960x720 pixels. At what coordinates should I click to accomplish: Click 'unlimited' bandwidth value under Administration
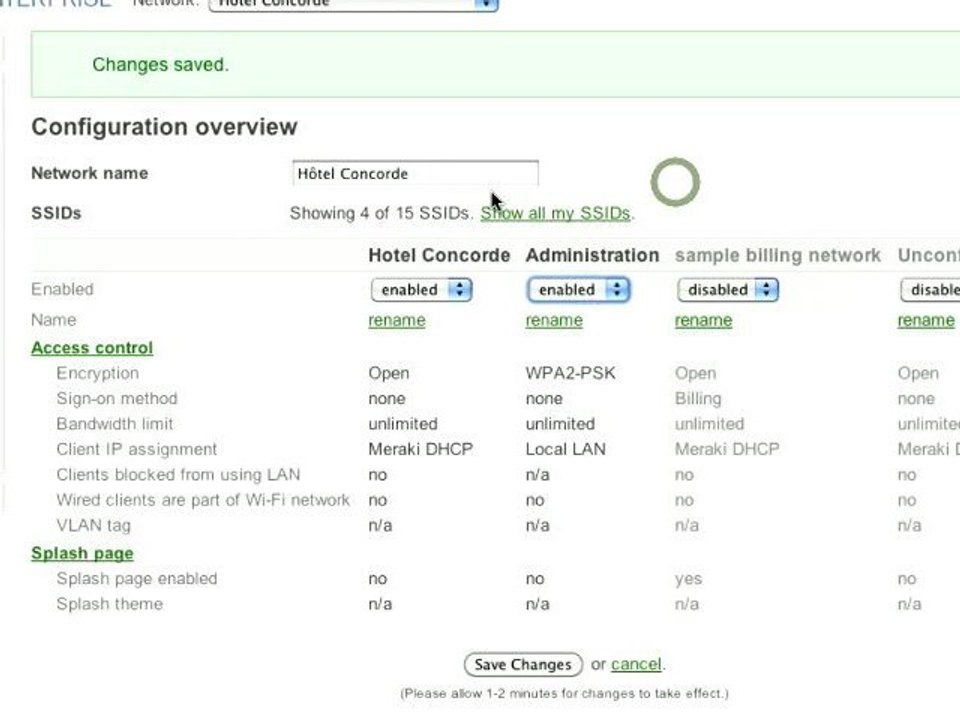click(560, 424)
